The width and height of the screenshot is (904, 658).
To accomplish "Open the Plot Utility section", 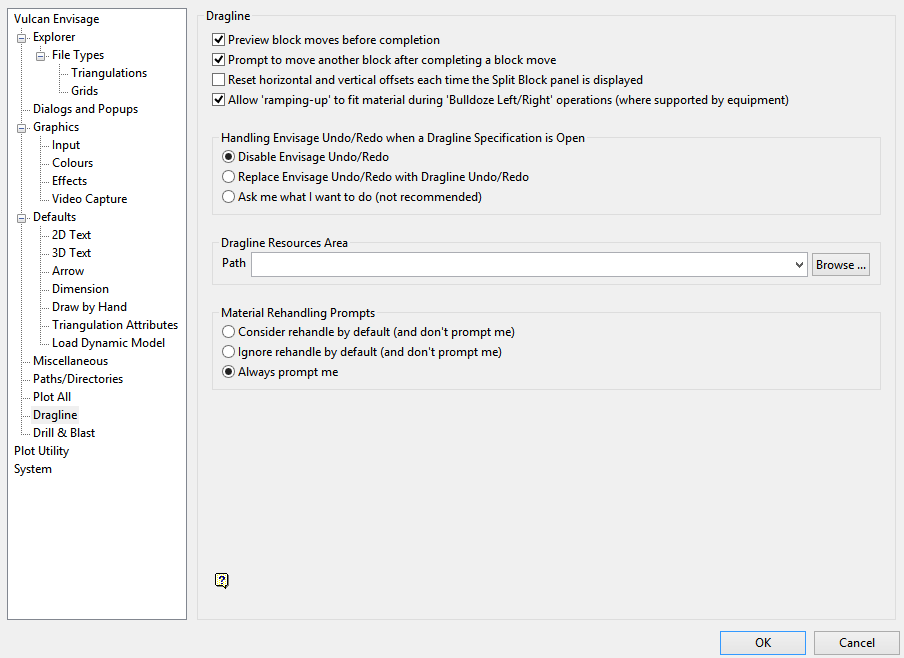I will tap(41, 451).
